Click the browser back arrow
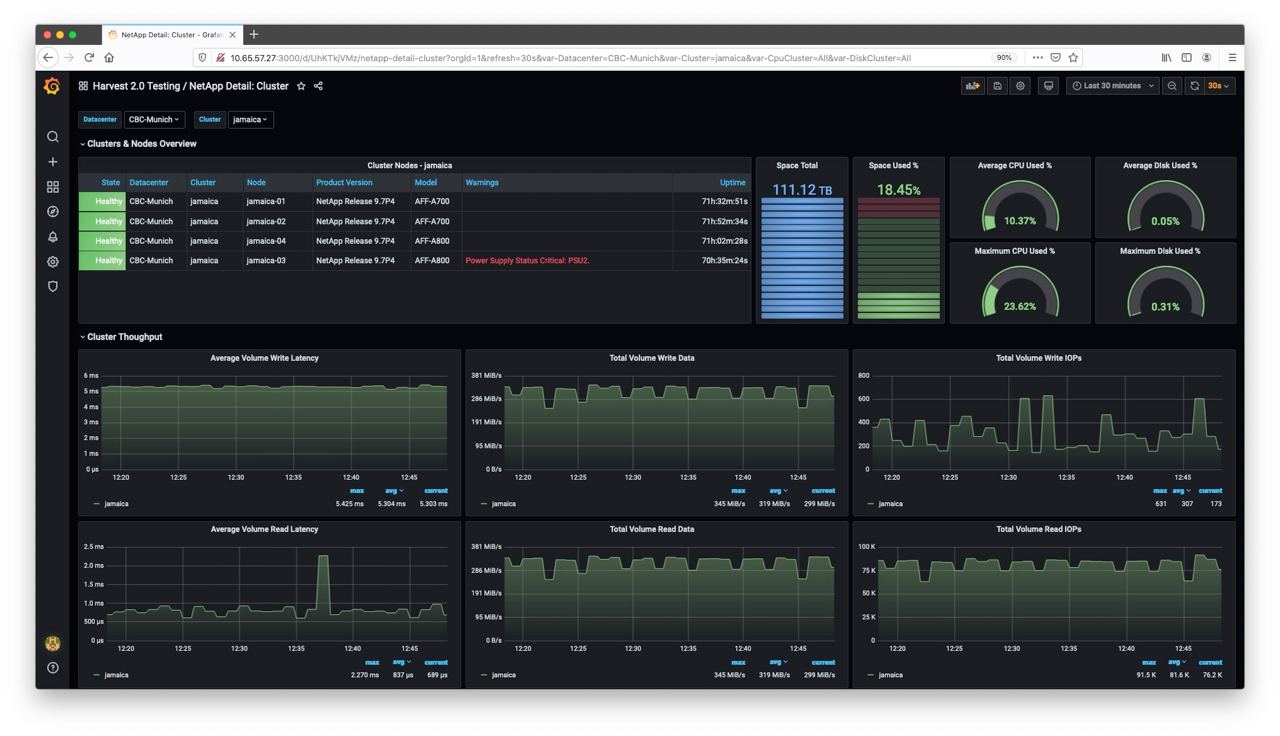The image size is (1280, 736). pos(48,58)
